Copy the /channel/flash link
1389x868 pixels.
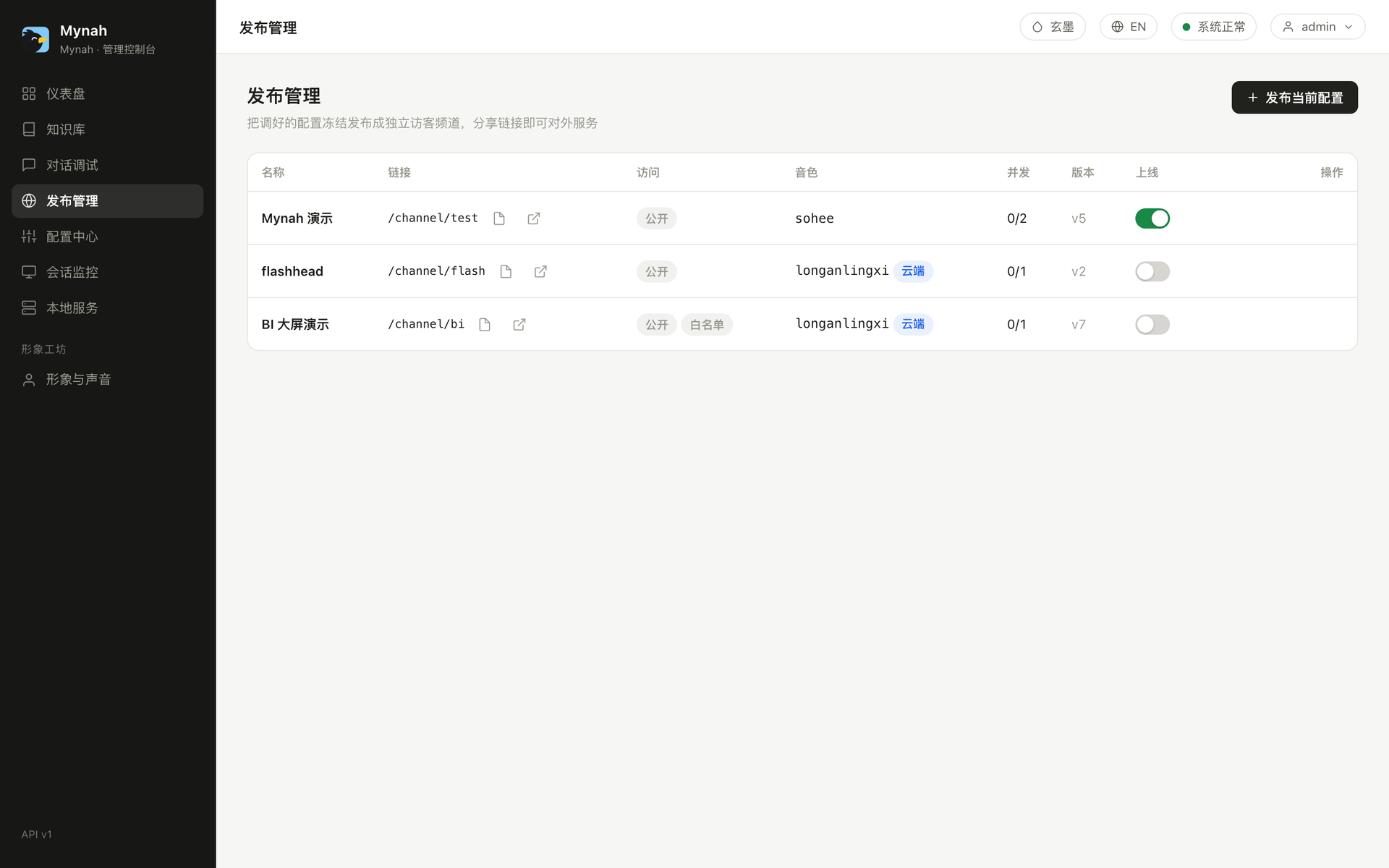(506, 271)
